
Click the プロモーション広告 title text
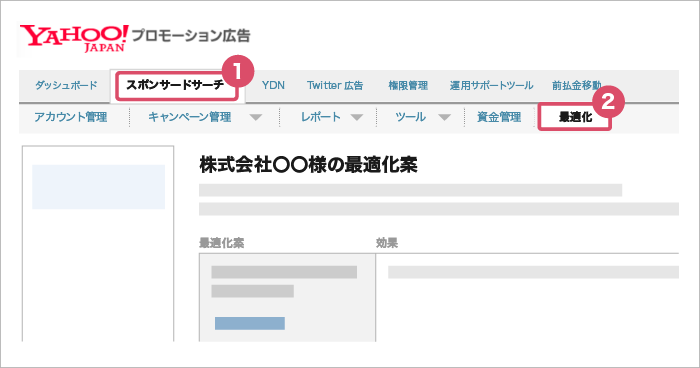(x=191, y=35)
